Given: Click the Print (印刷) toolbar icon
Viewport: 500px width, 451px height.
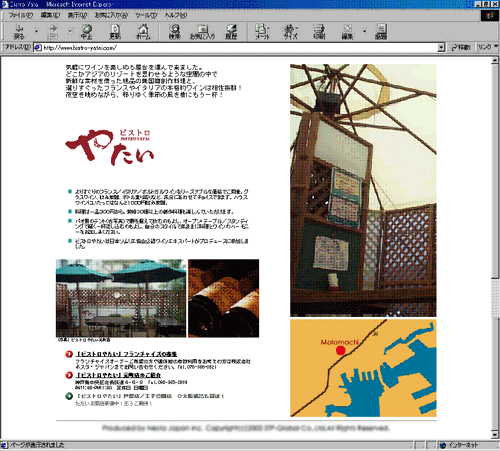Looking at the screenshot, I should (319, 32).
